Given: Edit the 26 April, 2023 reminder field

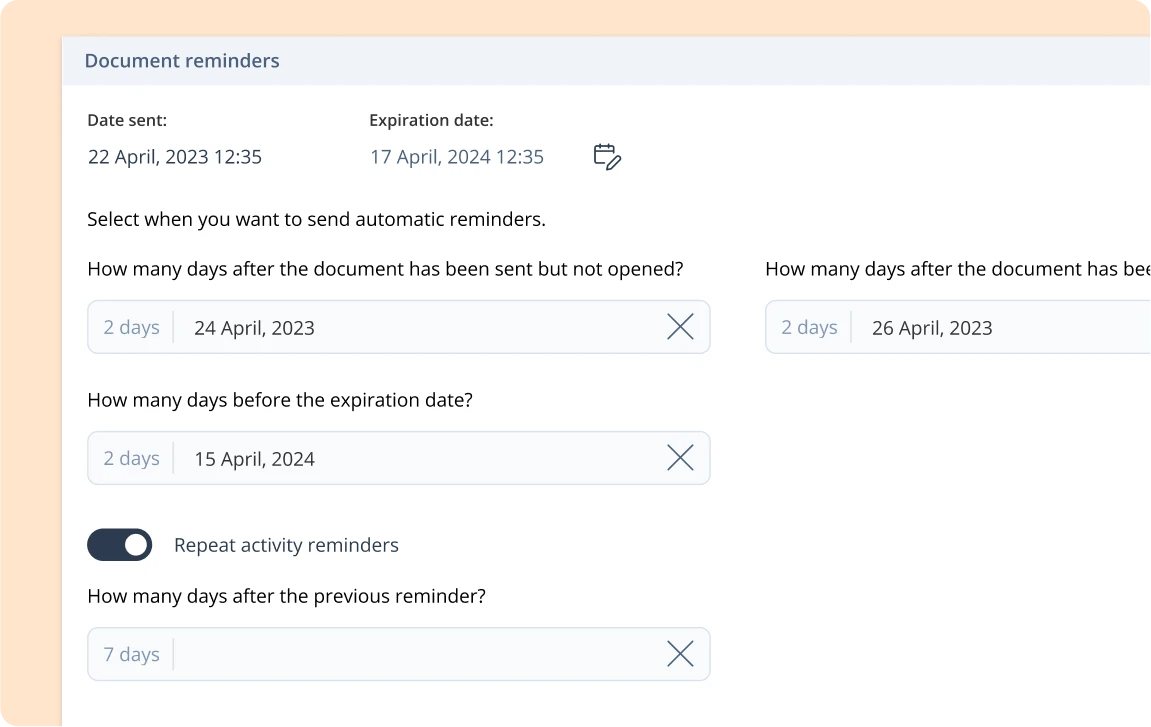Looking at the screenshot, I should 958,327.
